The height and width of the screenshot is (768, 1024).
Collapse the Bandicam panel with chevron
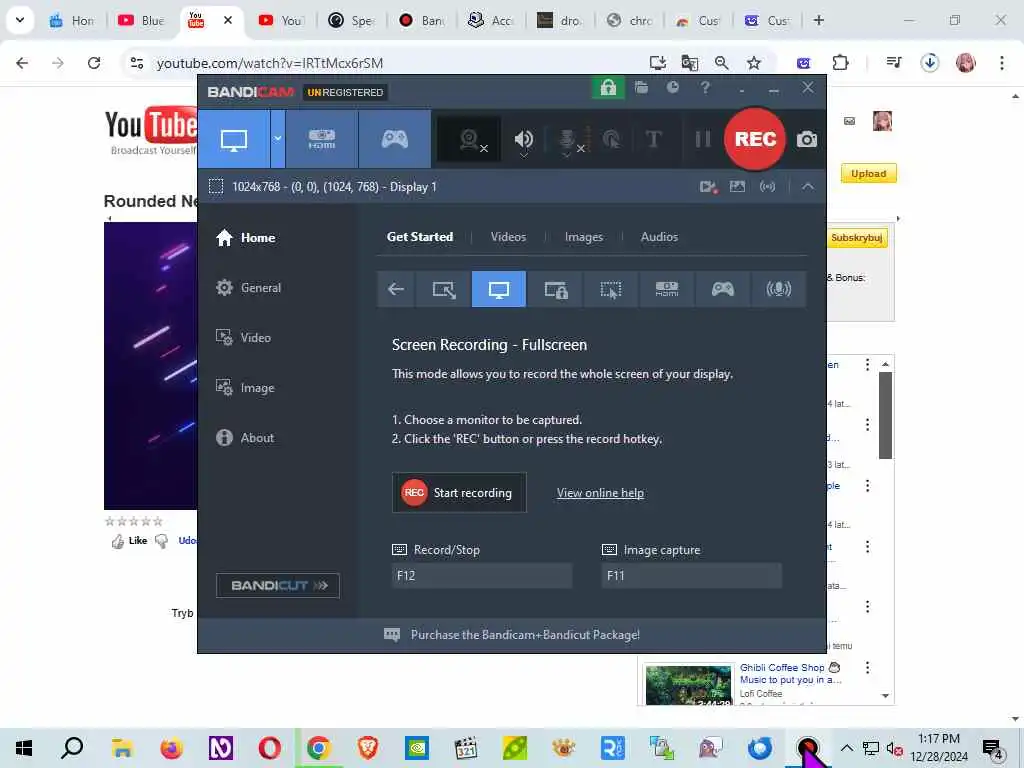[x=808, y=187]
